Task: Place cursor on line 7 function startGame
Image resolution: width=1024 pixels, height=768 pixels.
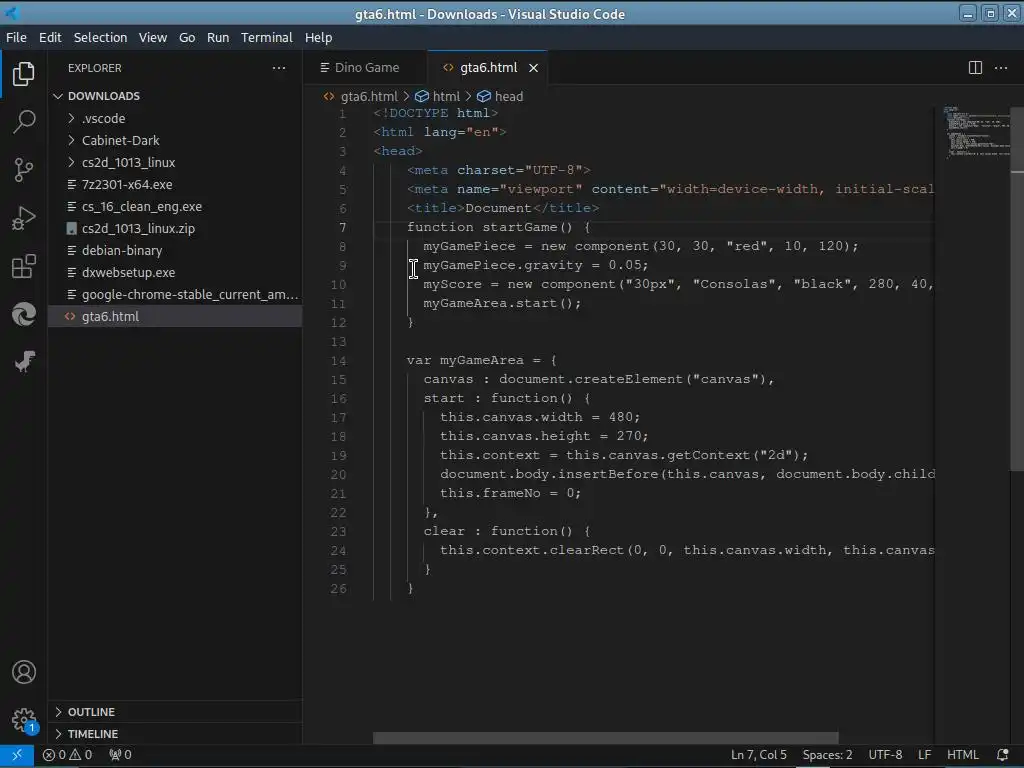Action: pos(498,227)
